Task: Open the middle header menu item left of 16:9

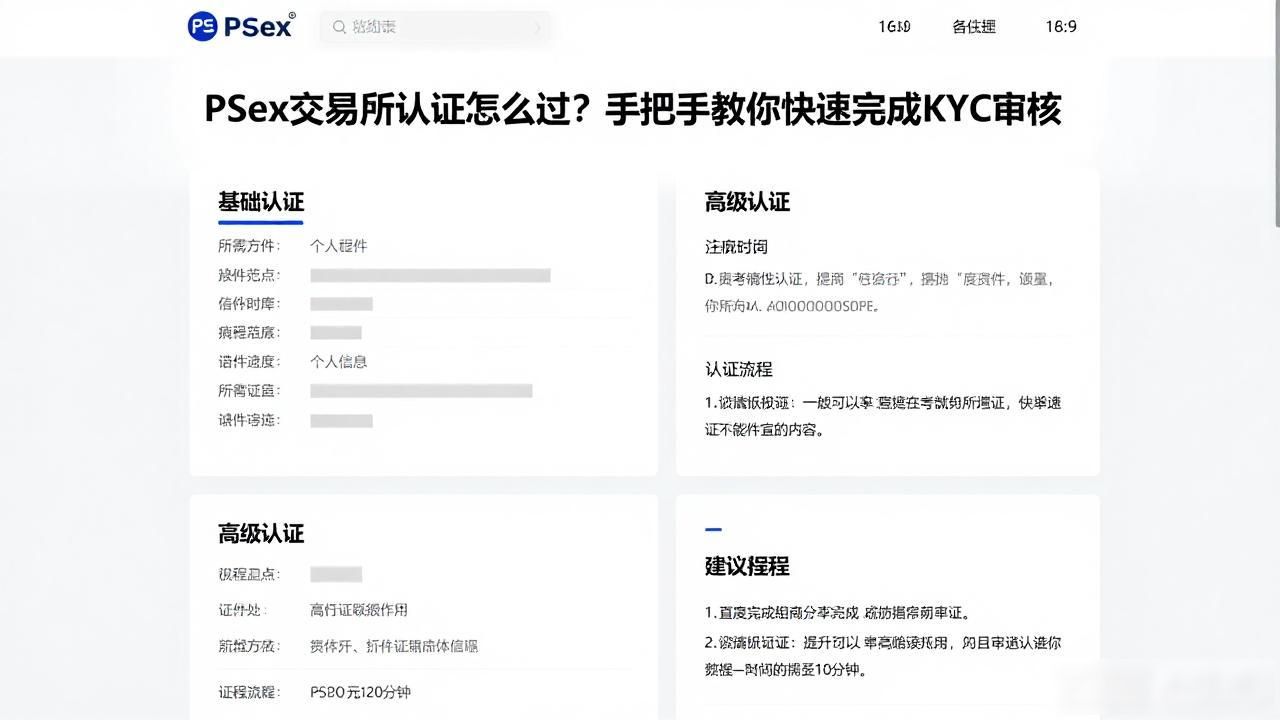Action: click(x=974, y=27)
